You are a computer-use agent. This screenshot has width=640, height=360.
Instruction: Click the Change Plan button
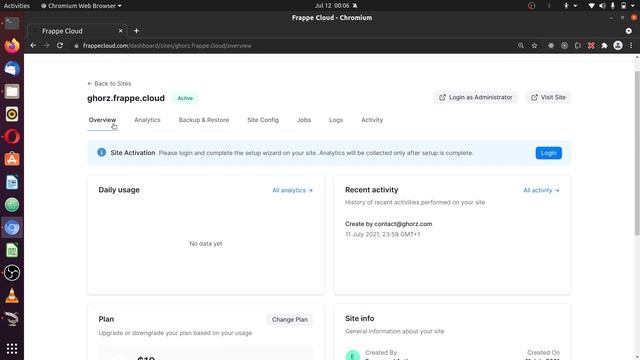tap(290, 320)
